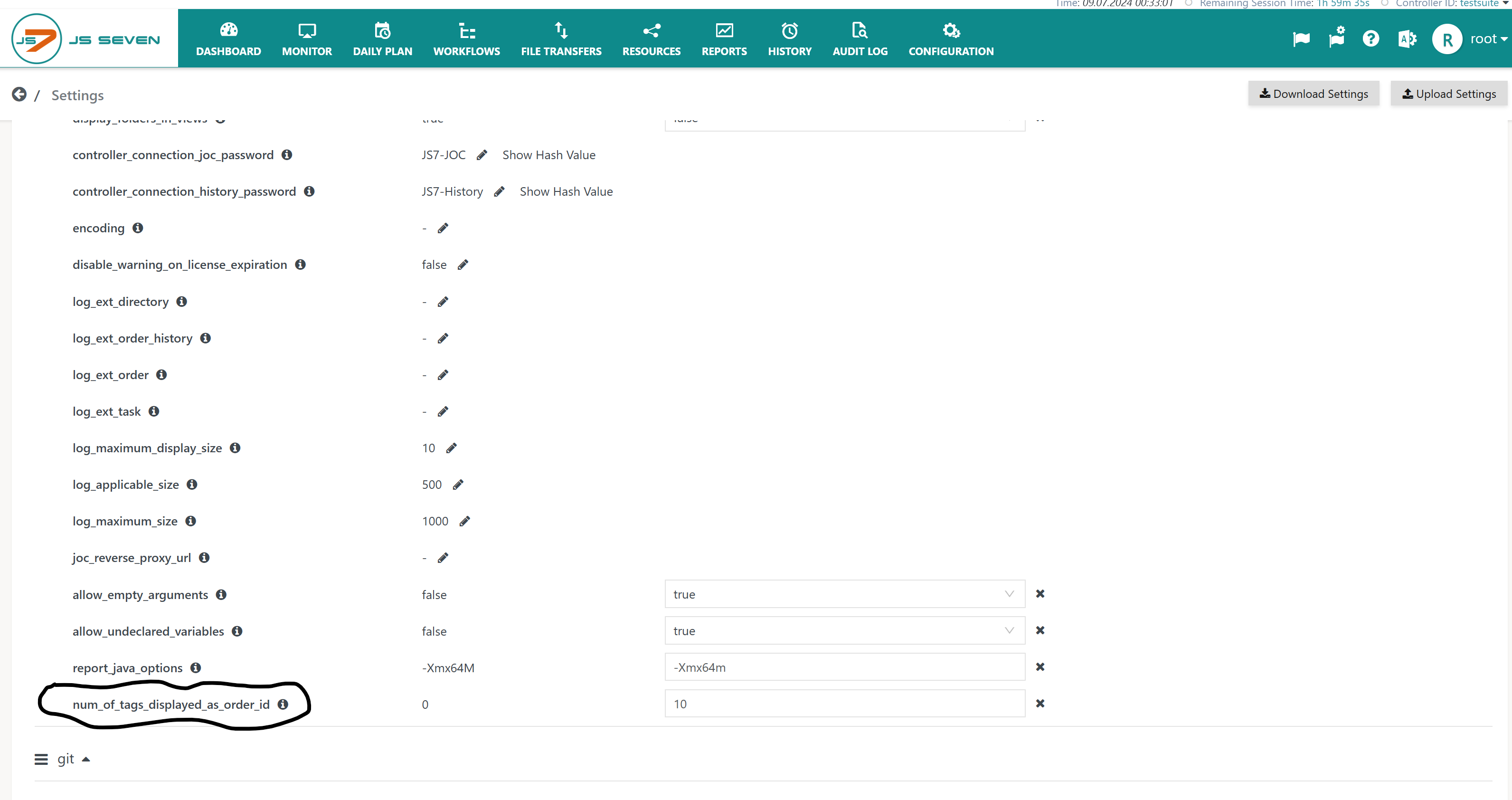Edit controller_connection_history_password value
The width and height of the screenshot is (1512, 800).
tap(500, 191)
